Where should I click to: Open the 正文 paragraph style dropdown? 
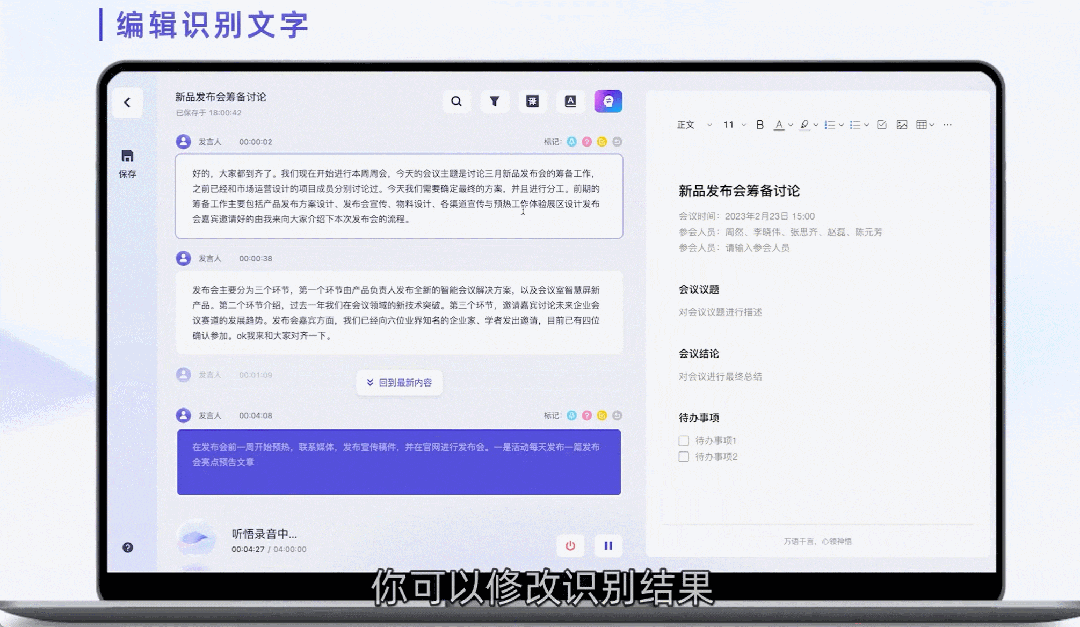(x=694, y=125)
